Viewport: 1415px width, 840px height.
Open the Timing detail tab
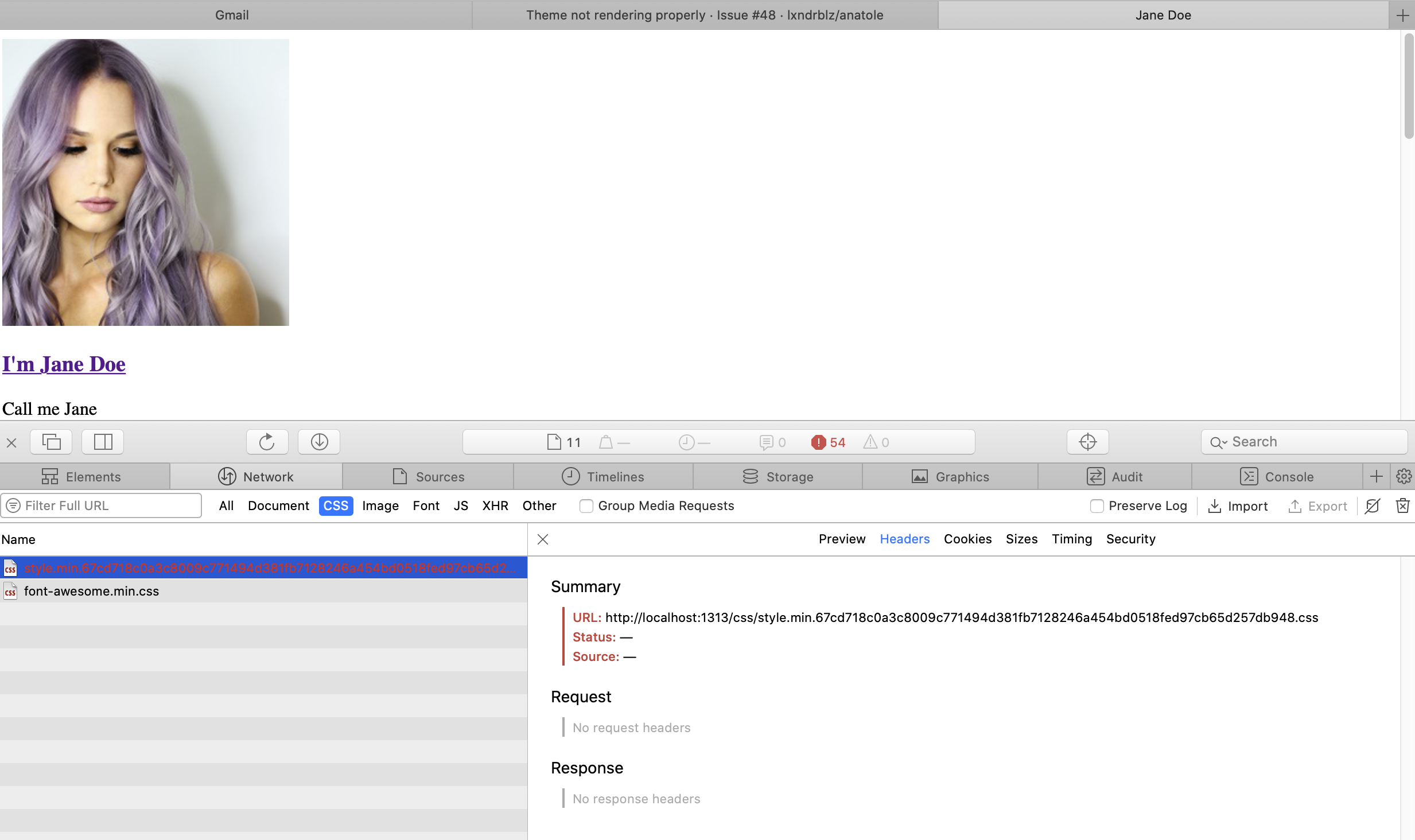1071,539
